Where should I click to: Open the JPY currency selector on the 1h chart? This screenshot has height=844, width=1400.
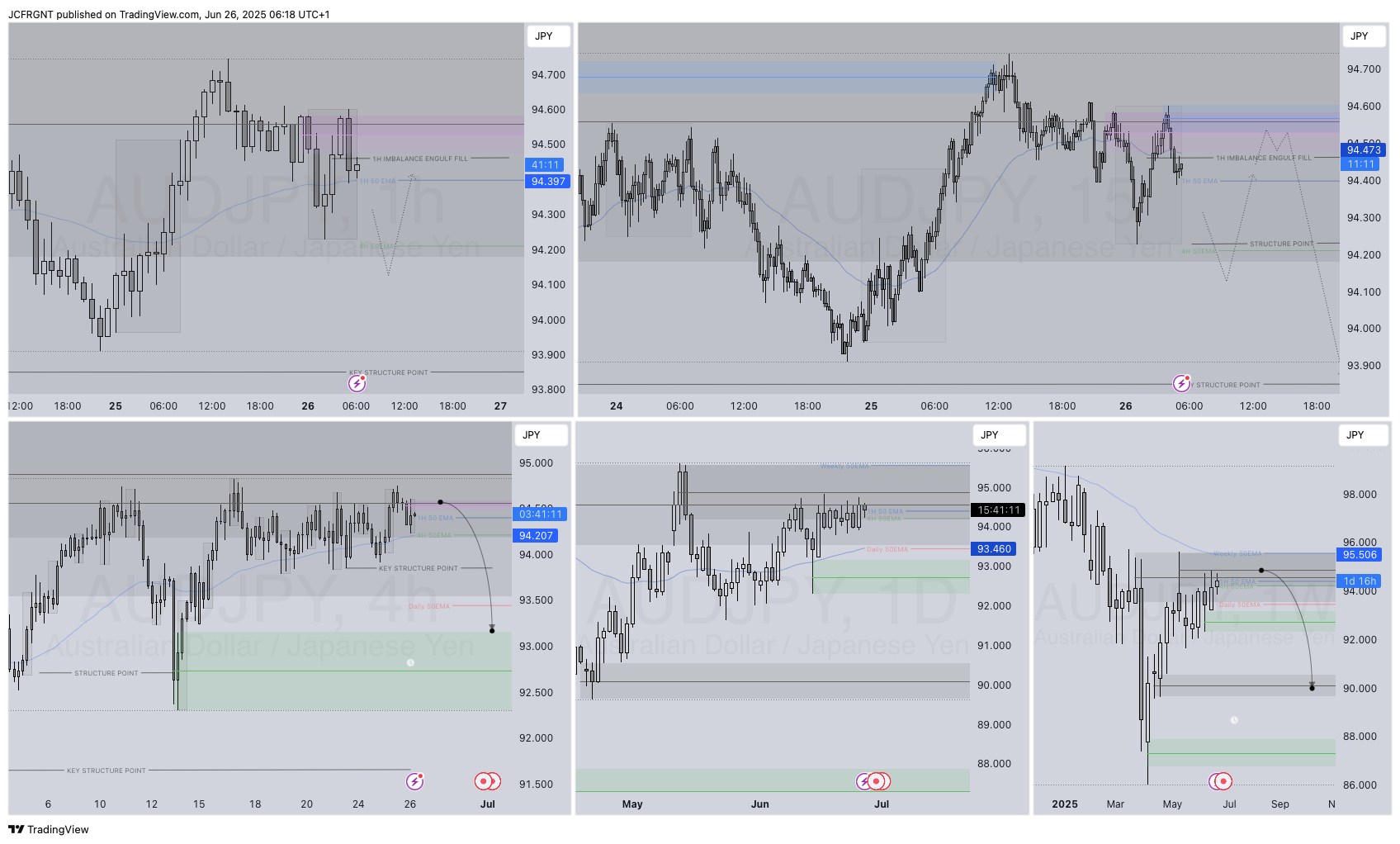[548, 36]
